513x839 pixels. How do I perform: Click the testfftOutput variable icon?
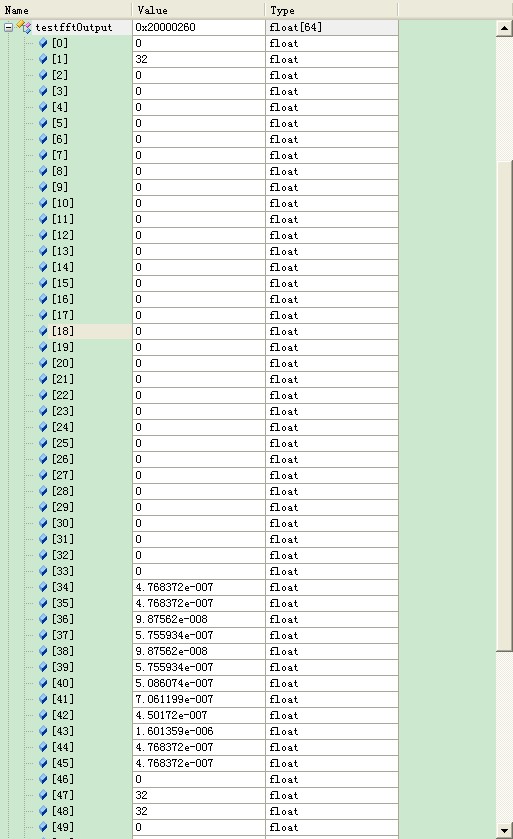coord(24,27)
